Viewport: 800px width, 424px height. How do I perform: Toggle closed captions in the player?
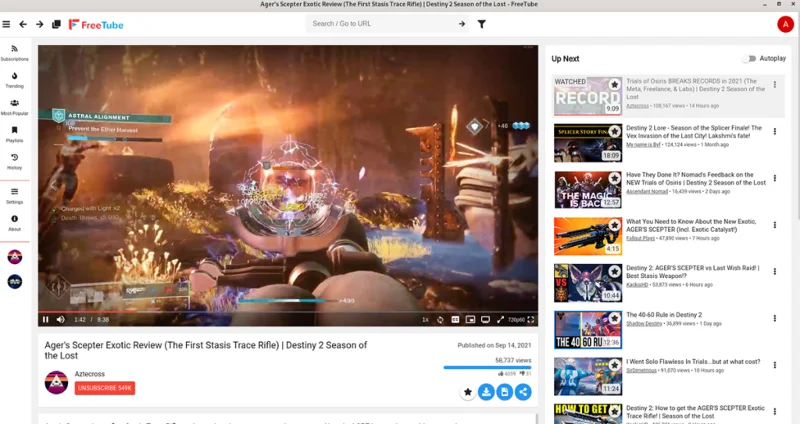click(455, 319)
